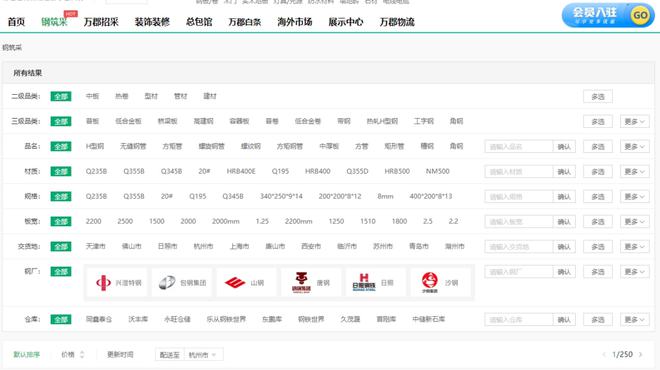
Task: Select 全部 in the 仓库 row
Action: point(61,319)
